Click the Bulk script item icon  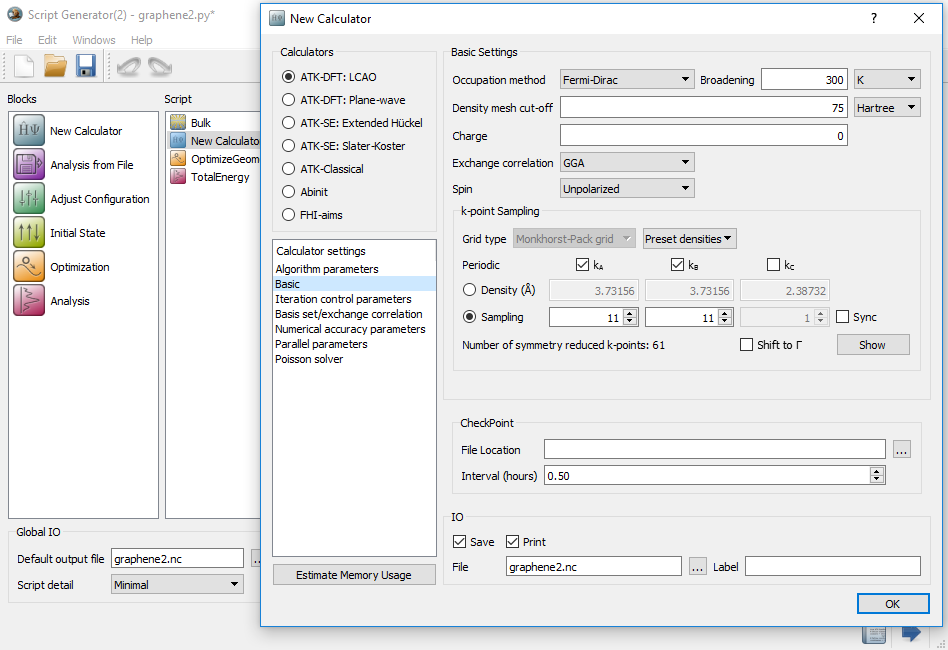click(178, 122)
